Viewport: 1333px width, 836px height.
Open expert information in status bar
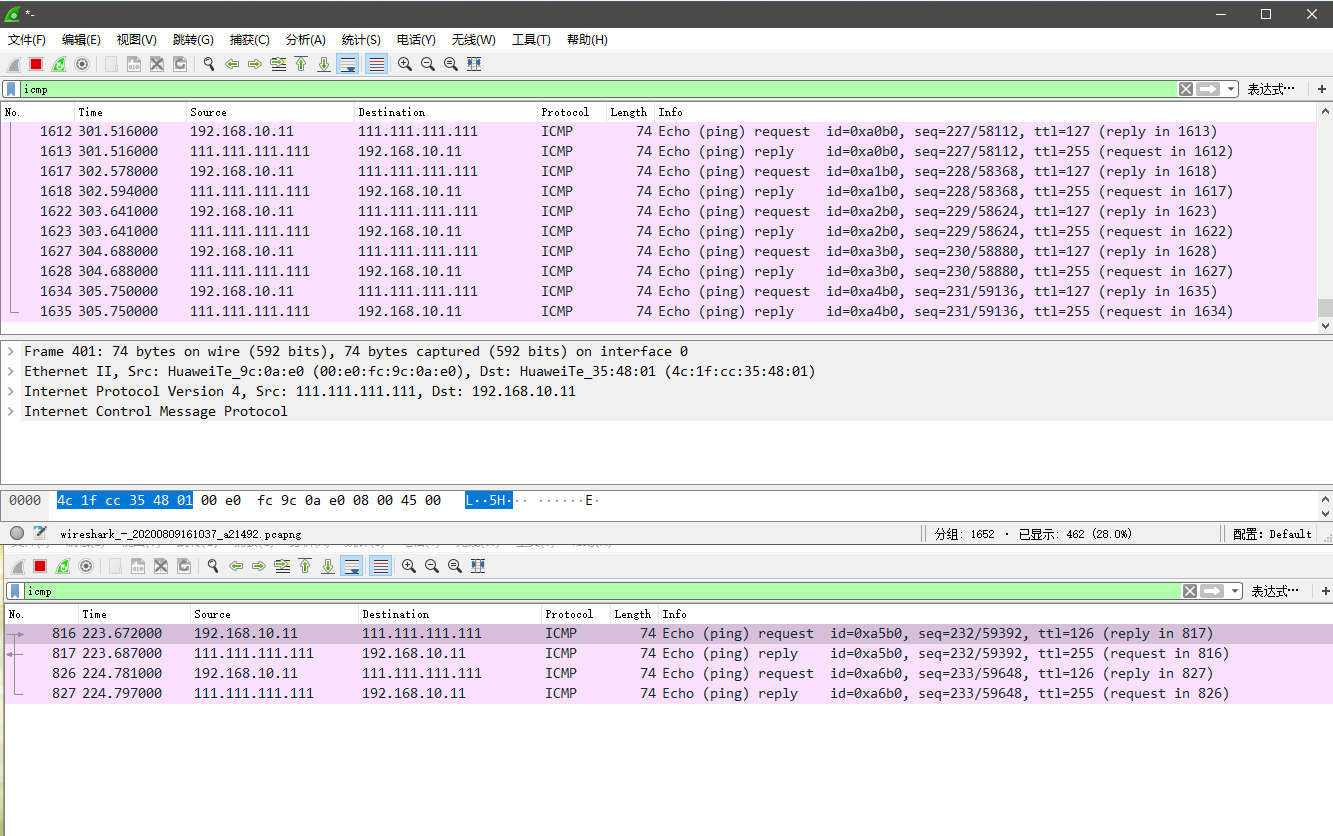(x=17, y=533)
